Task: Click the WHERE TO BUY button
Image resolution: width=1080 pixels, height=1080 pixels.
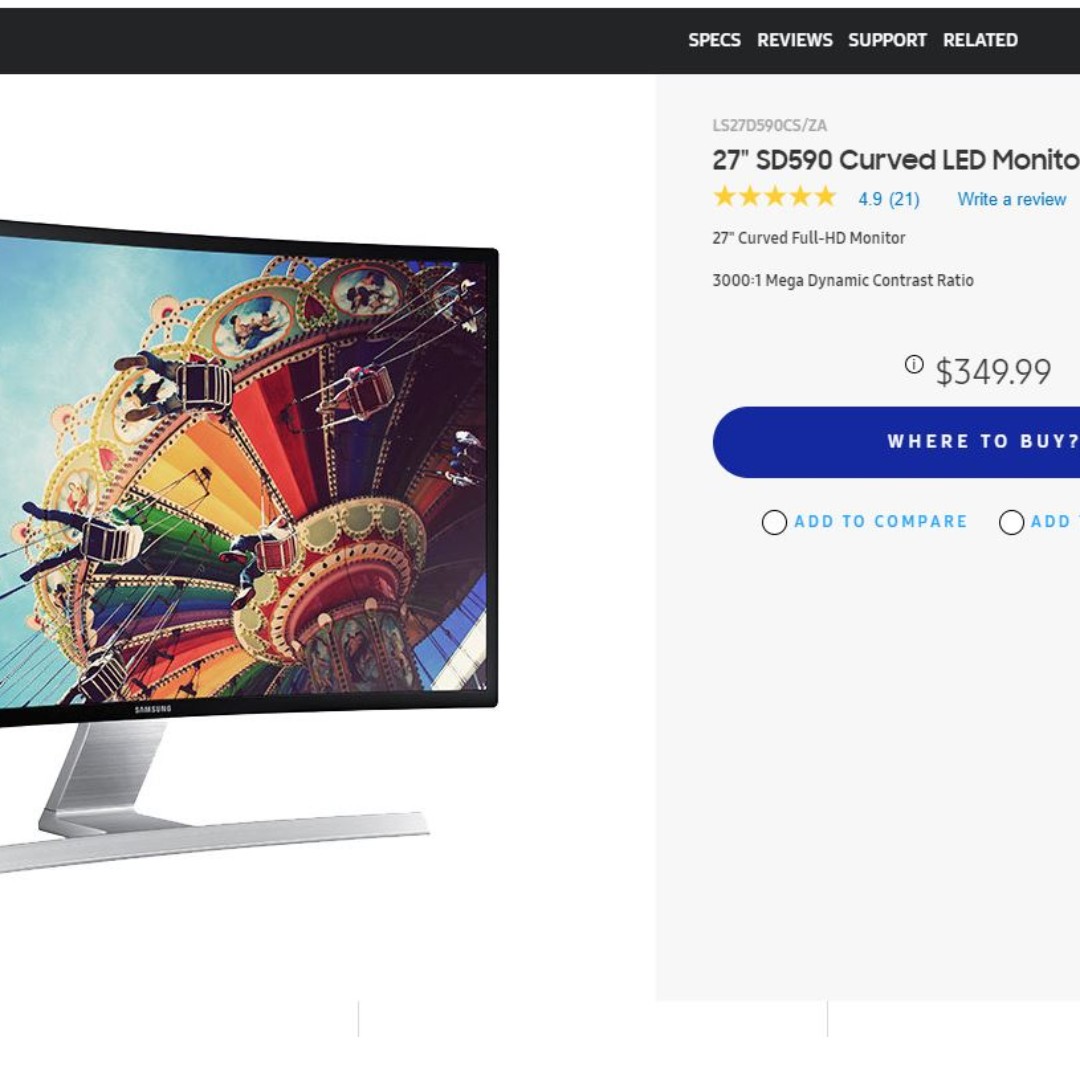Action: [896, 442]
